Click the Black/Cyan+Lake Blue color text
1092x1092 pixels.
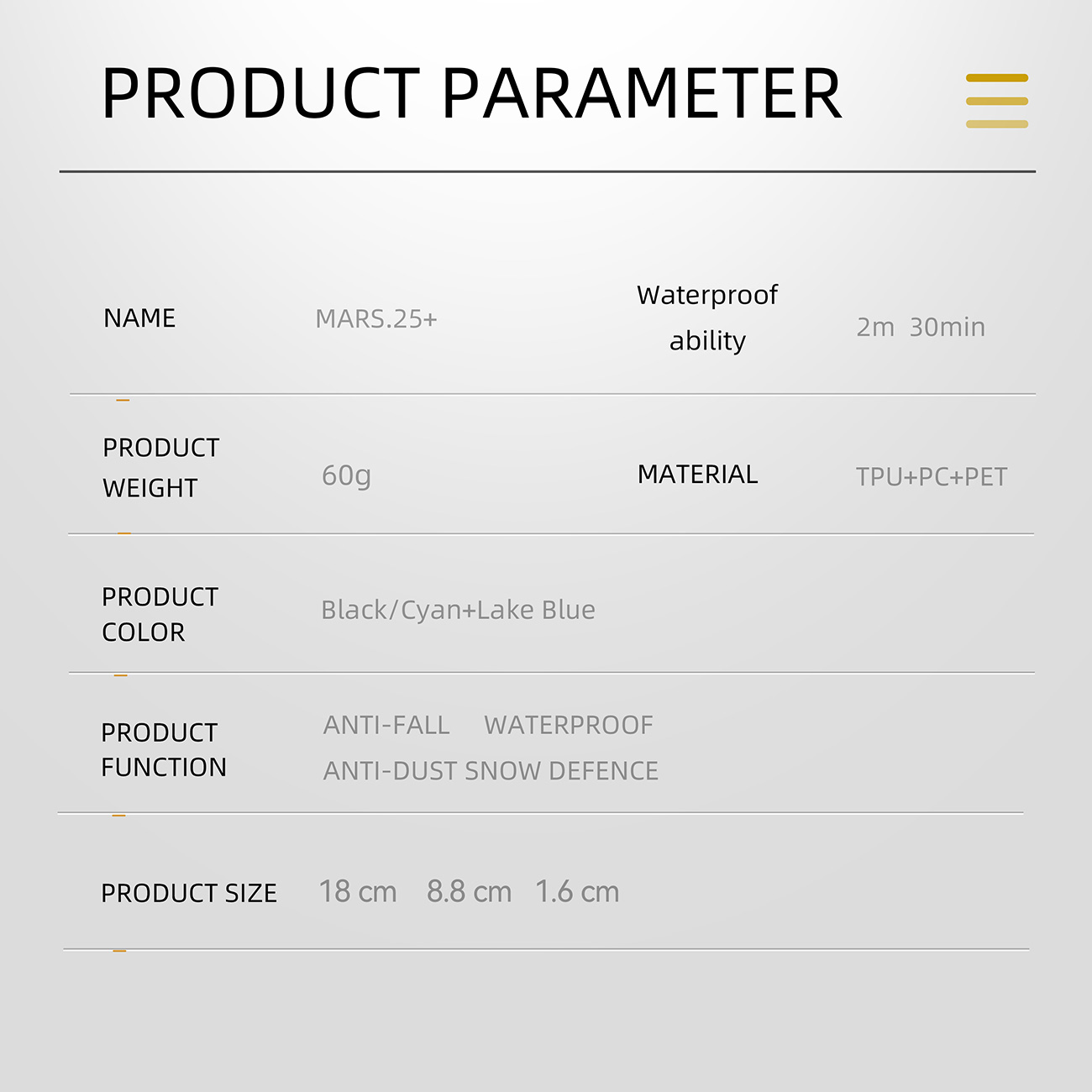coord(458,610)
